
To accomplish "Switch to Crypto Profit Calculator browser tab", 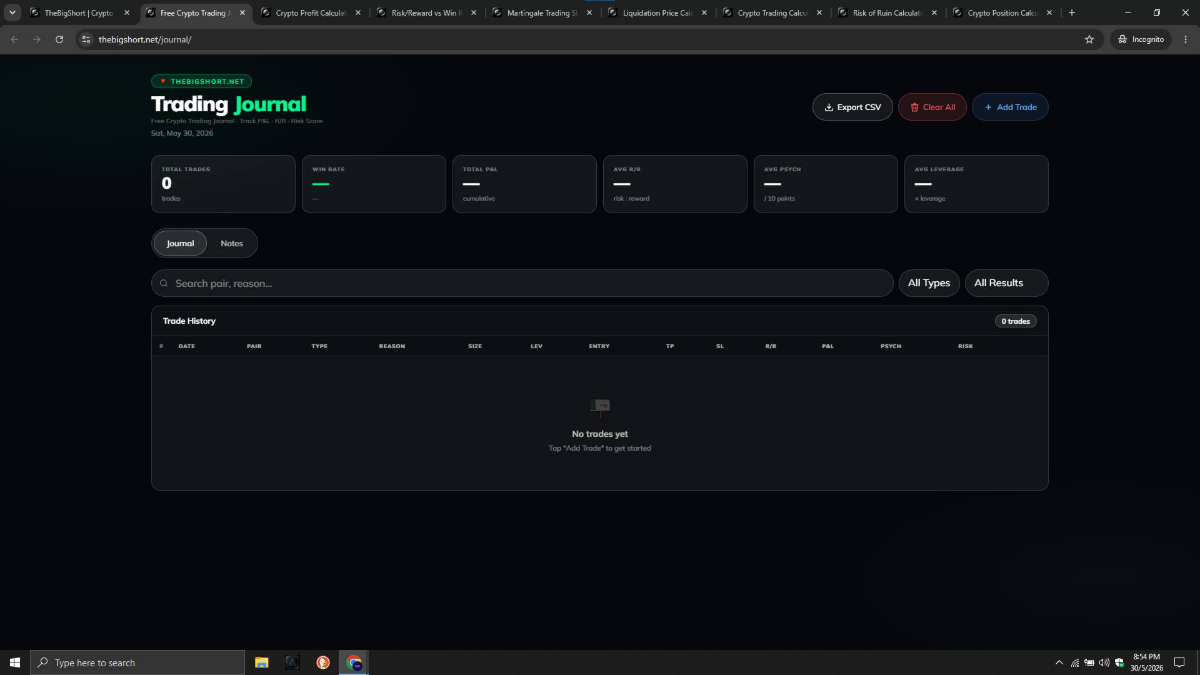I will [x=309, y=13].
